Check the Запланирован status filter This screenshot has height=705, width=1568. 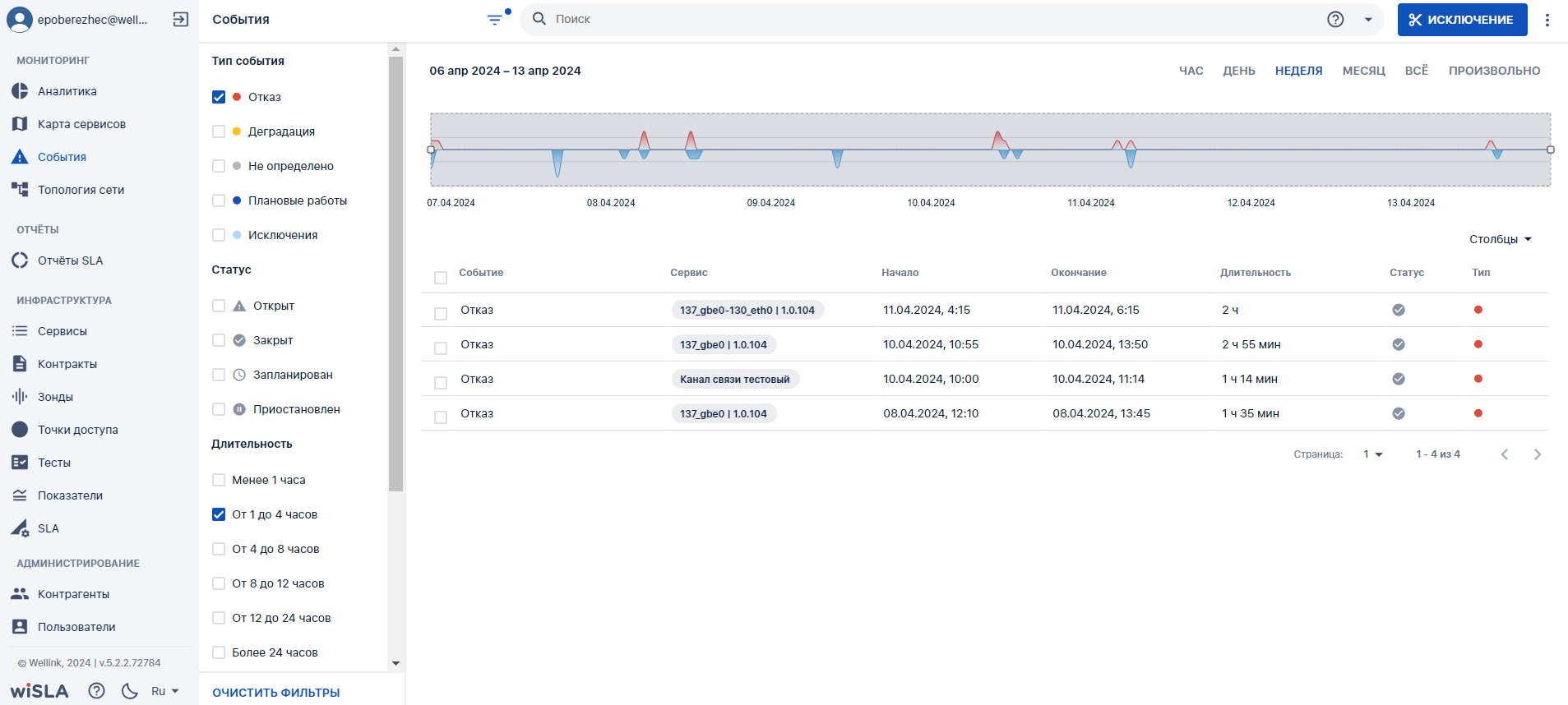pos(219,375)
